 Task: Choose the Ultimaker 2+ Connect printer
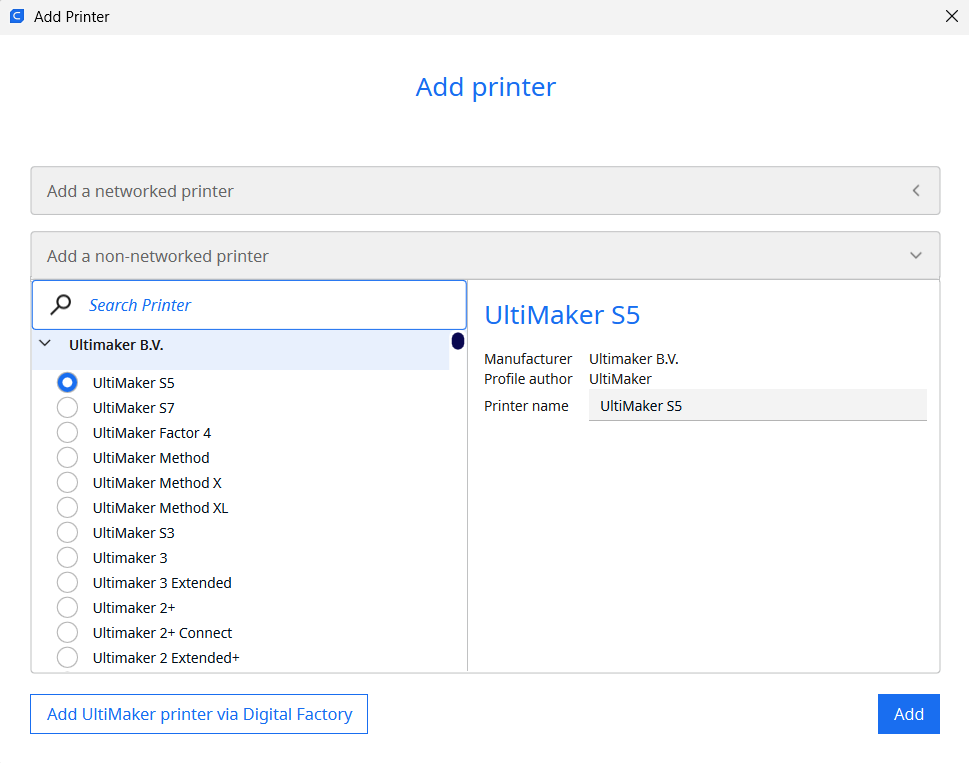[67, 633]
